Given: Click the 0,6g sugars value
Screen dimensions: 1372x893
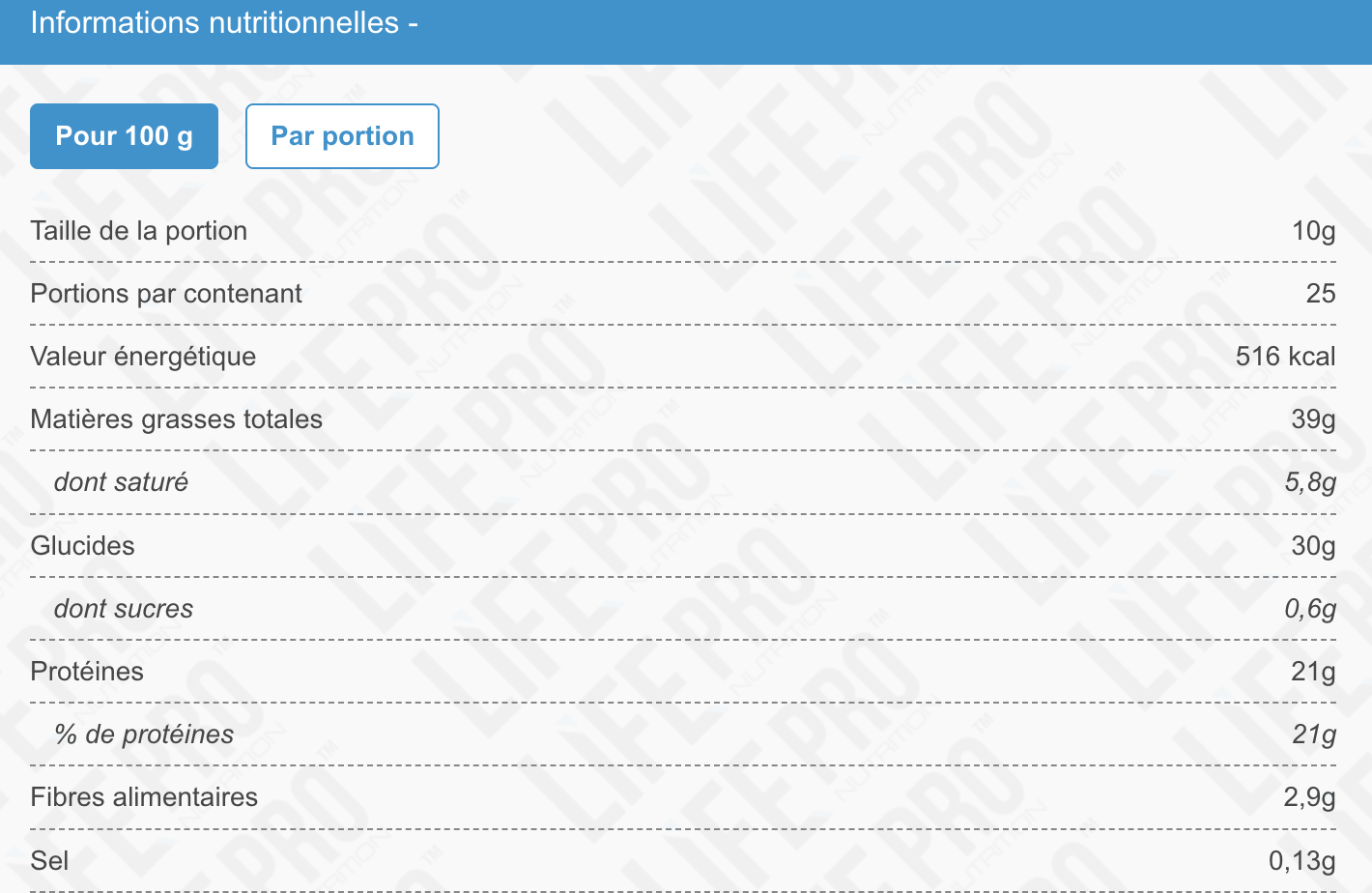Looking at the screenshot, I should tap(1310, 609).
